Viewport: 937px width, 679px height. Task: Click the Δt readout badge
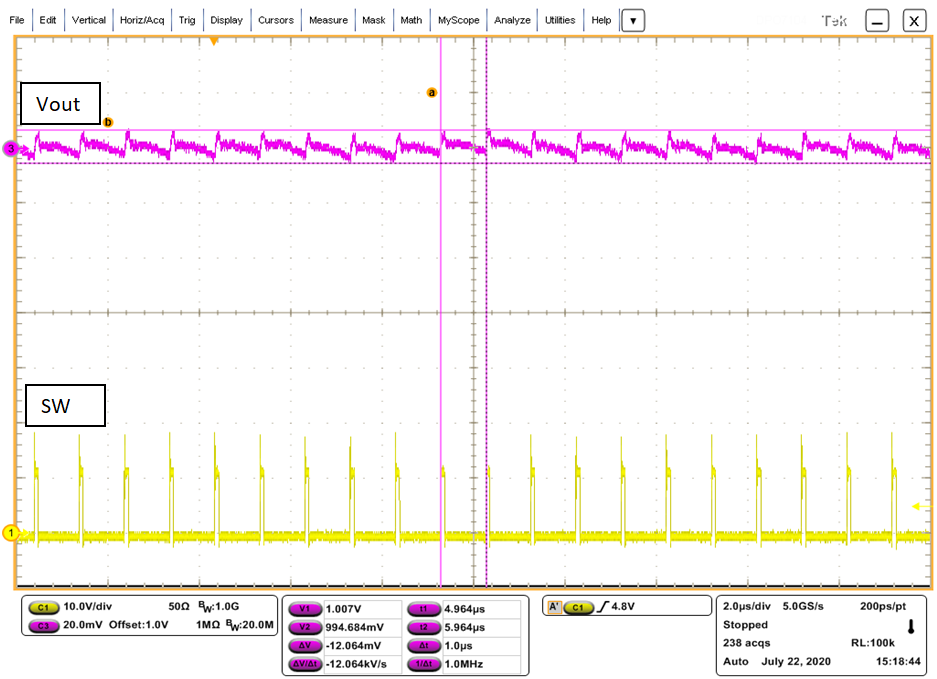pos(424,645)
